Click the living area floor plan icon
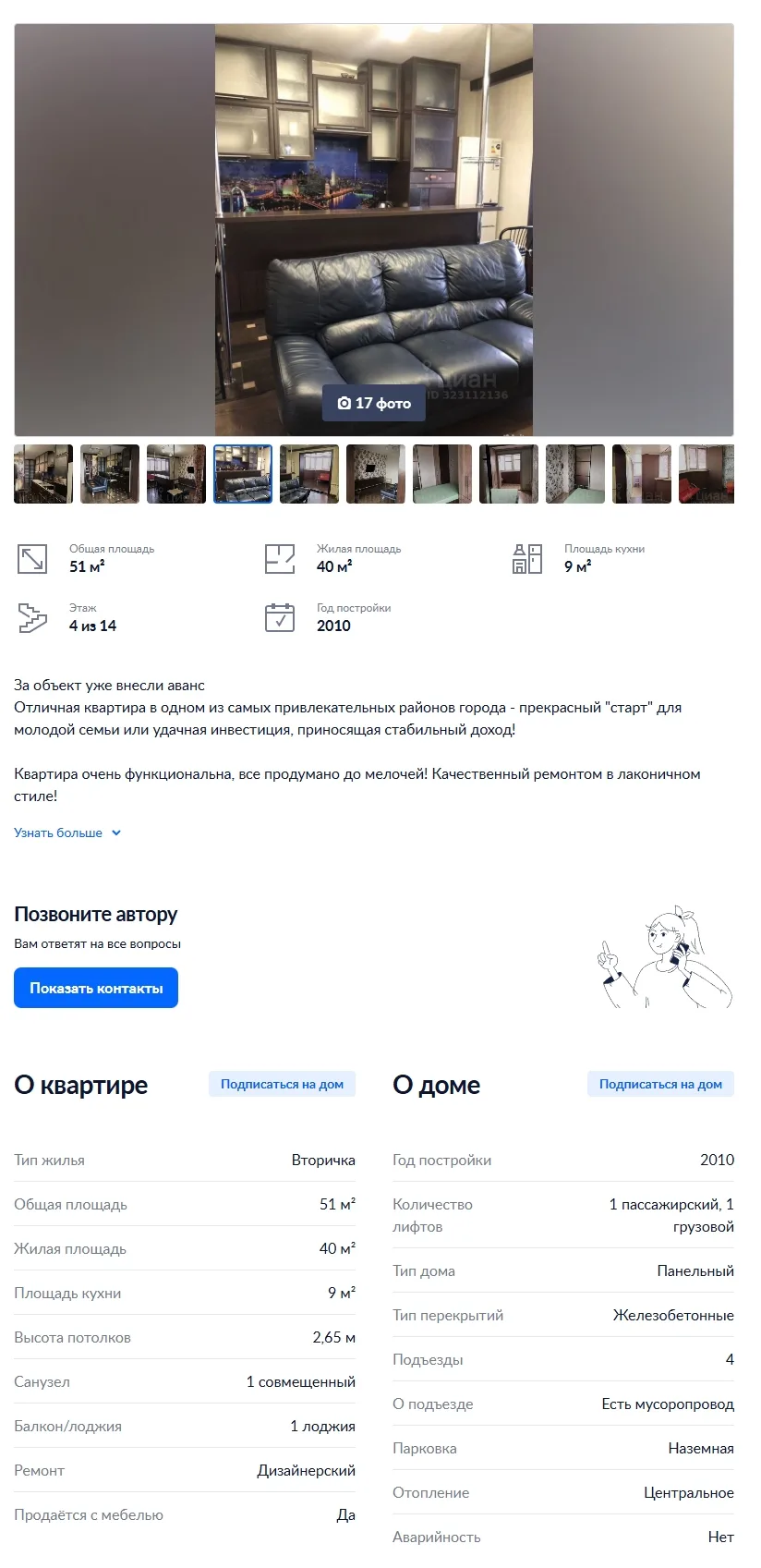The height and width of the screenshot is (1568, 761). (280, 559)
